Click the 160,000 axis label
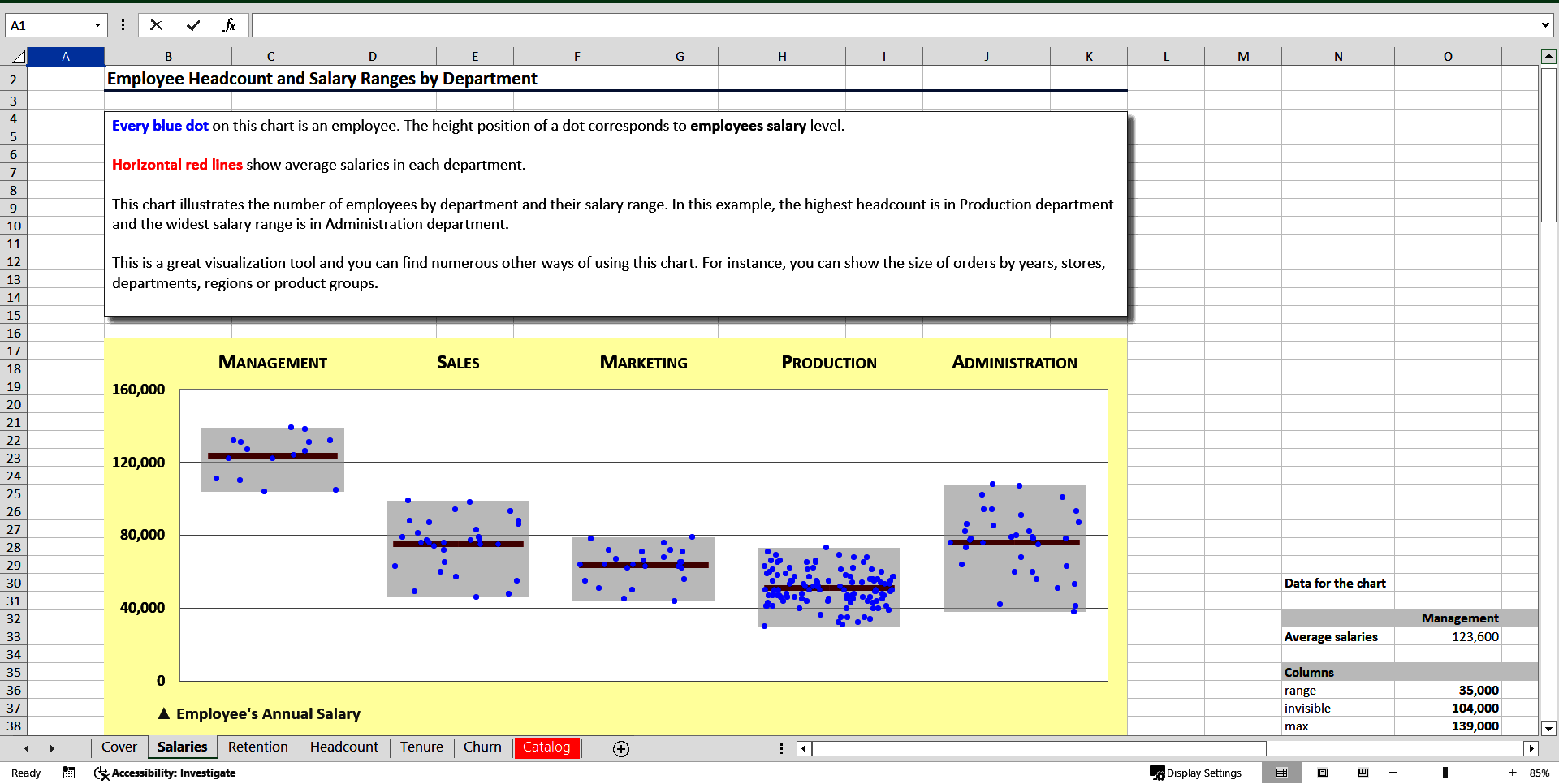 coord(138,390)
